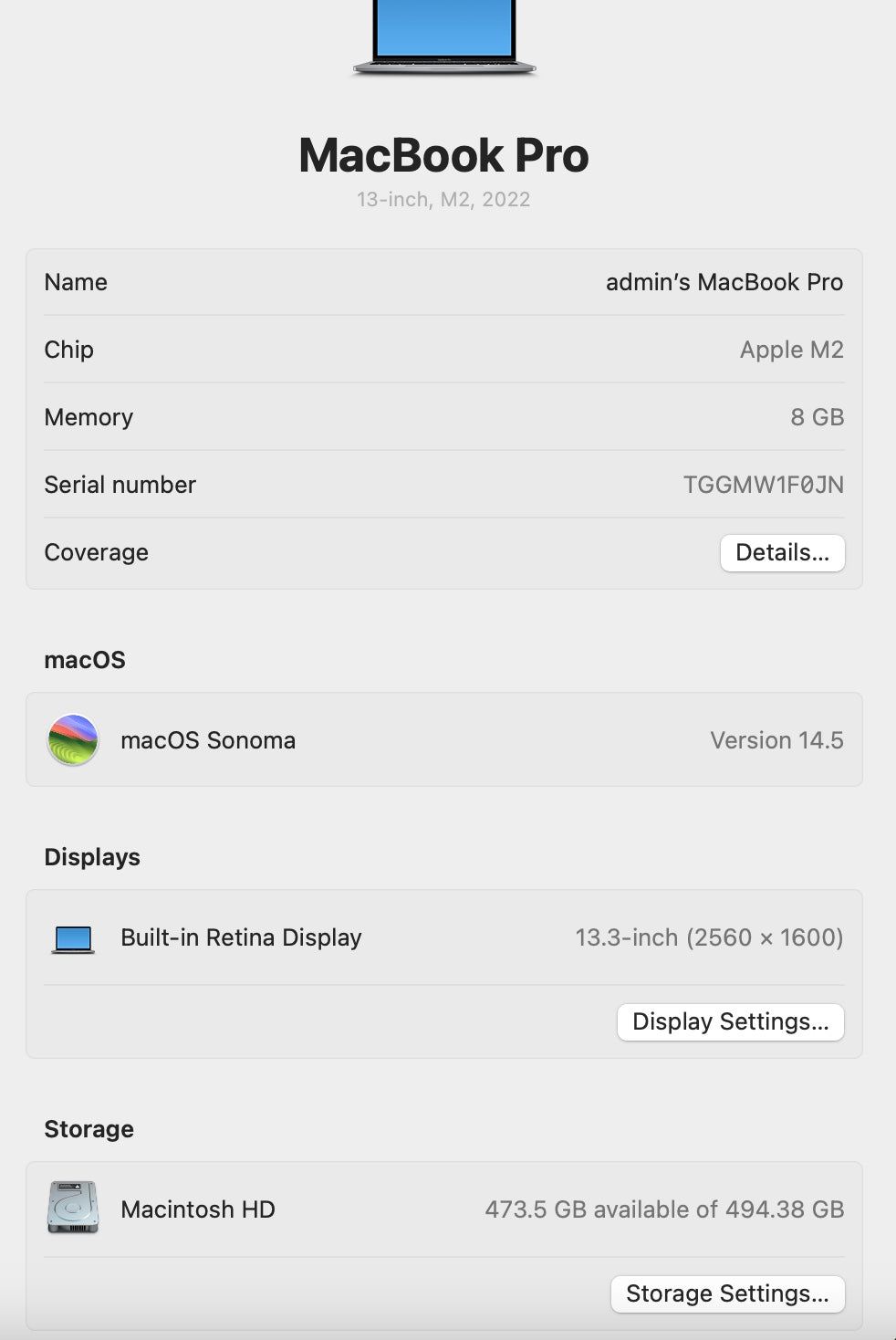Click the macOS Sonoma logo icon
The width and height of the screenshot is (896, 1340).
[x=73, y=739]
